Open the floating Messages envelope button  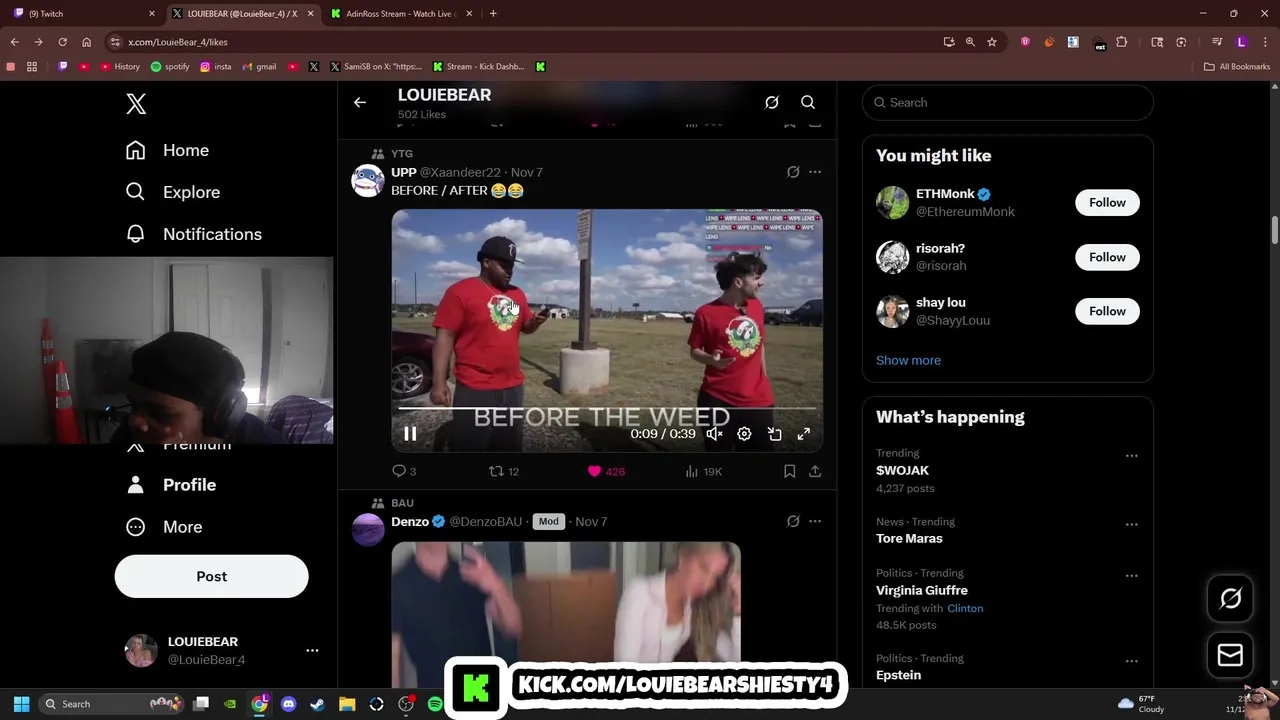[x=1230, y=656]
